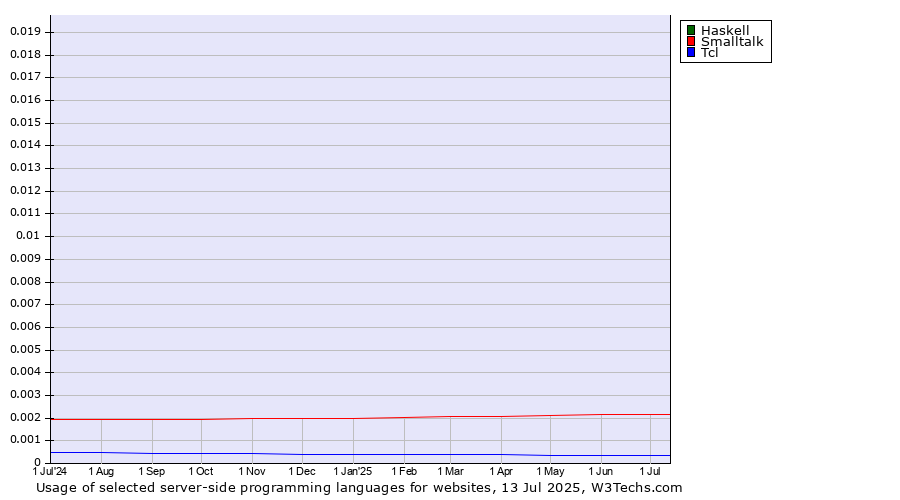
Task: Click the red Smalltalk trend line
Action: pos(360,418)
